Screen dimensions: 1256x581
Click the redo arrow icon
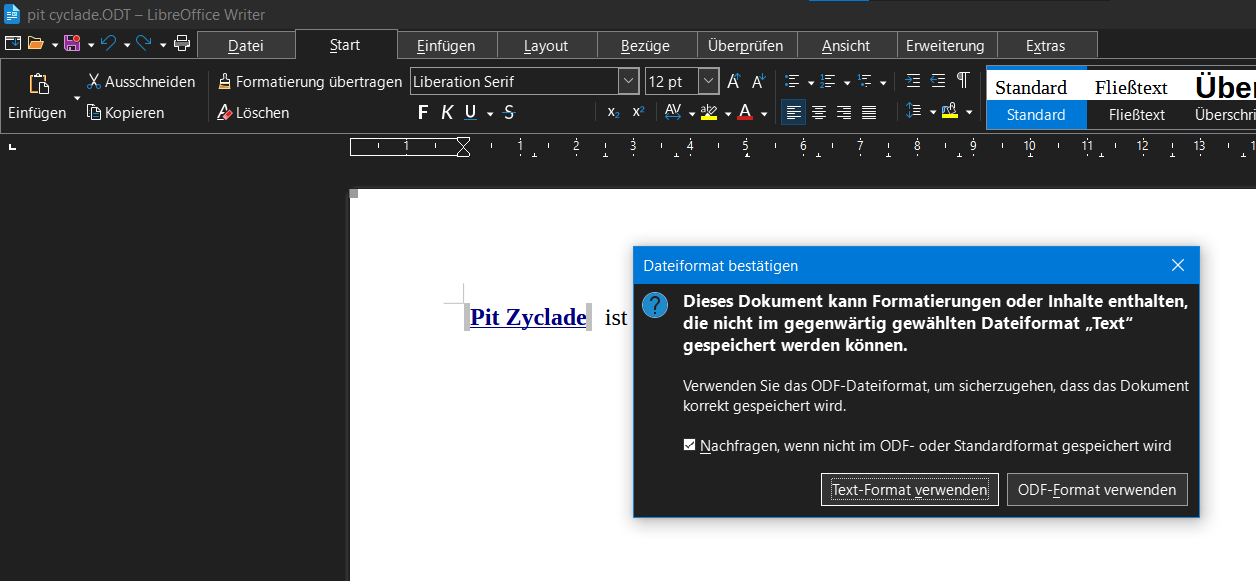click(x=144, y=43)
